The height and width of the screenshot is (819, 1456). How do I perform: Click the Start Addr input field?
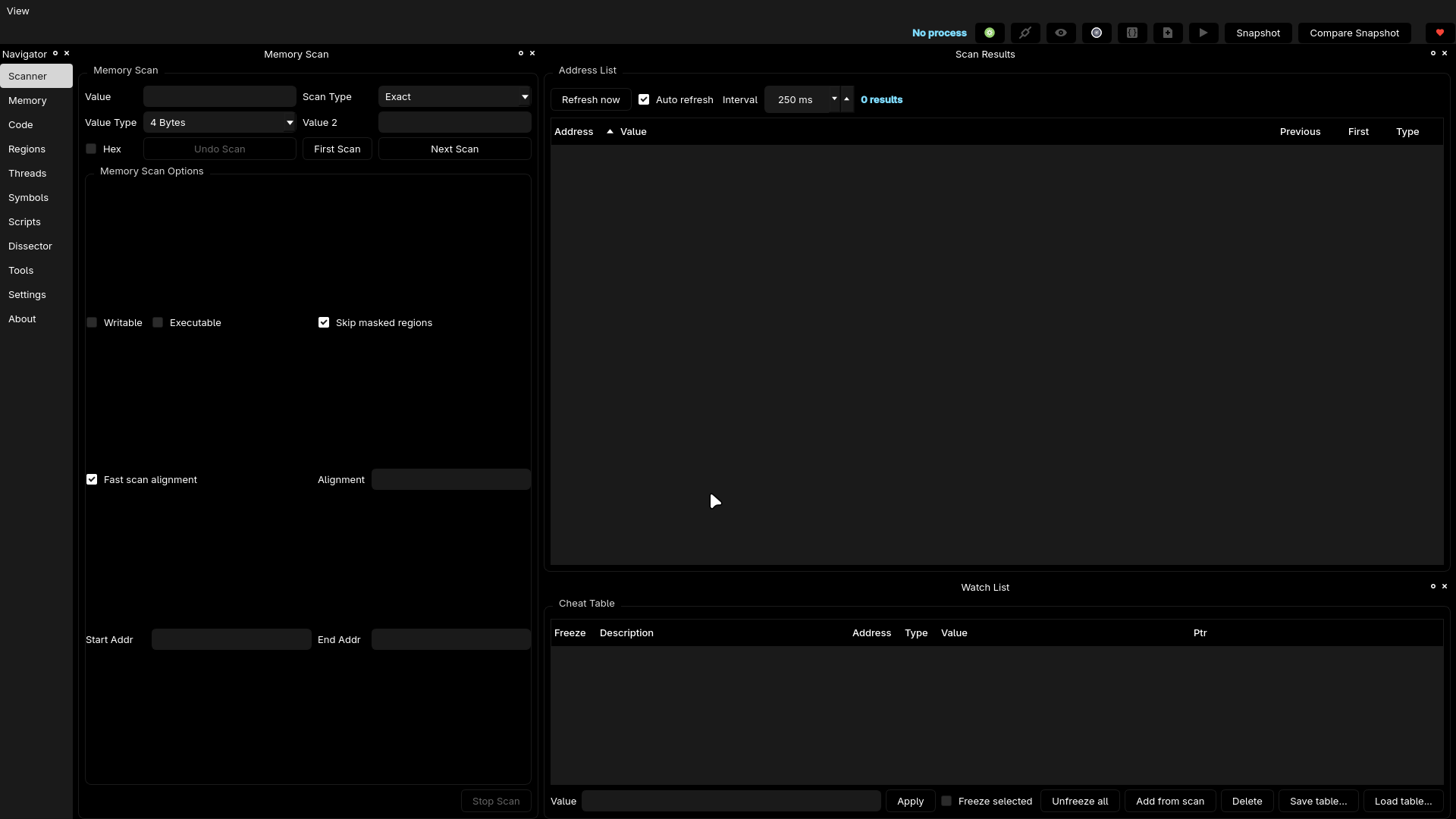231,639
